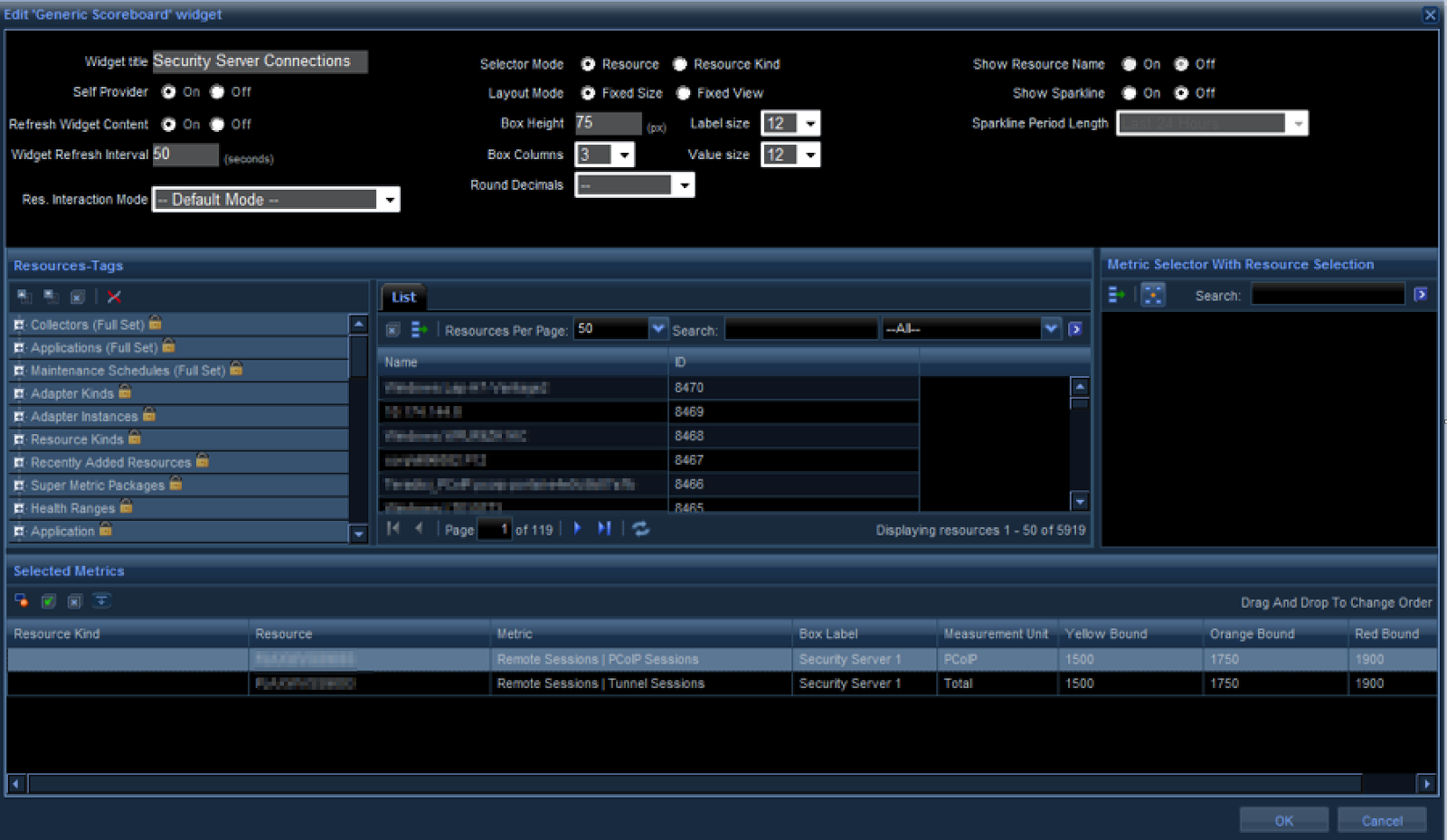Click the green check icon under Selected Metrics

pyautogui.click(x=49, y=601)
